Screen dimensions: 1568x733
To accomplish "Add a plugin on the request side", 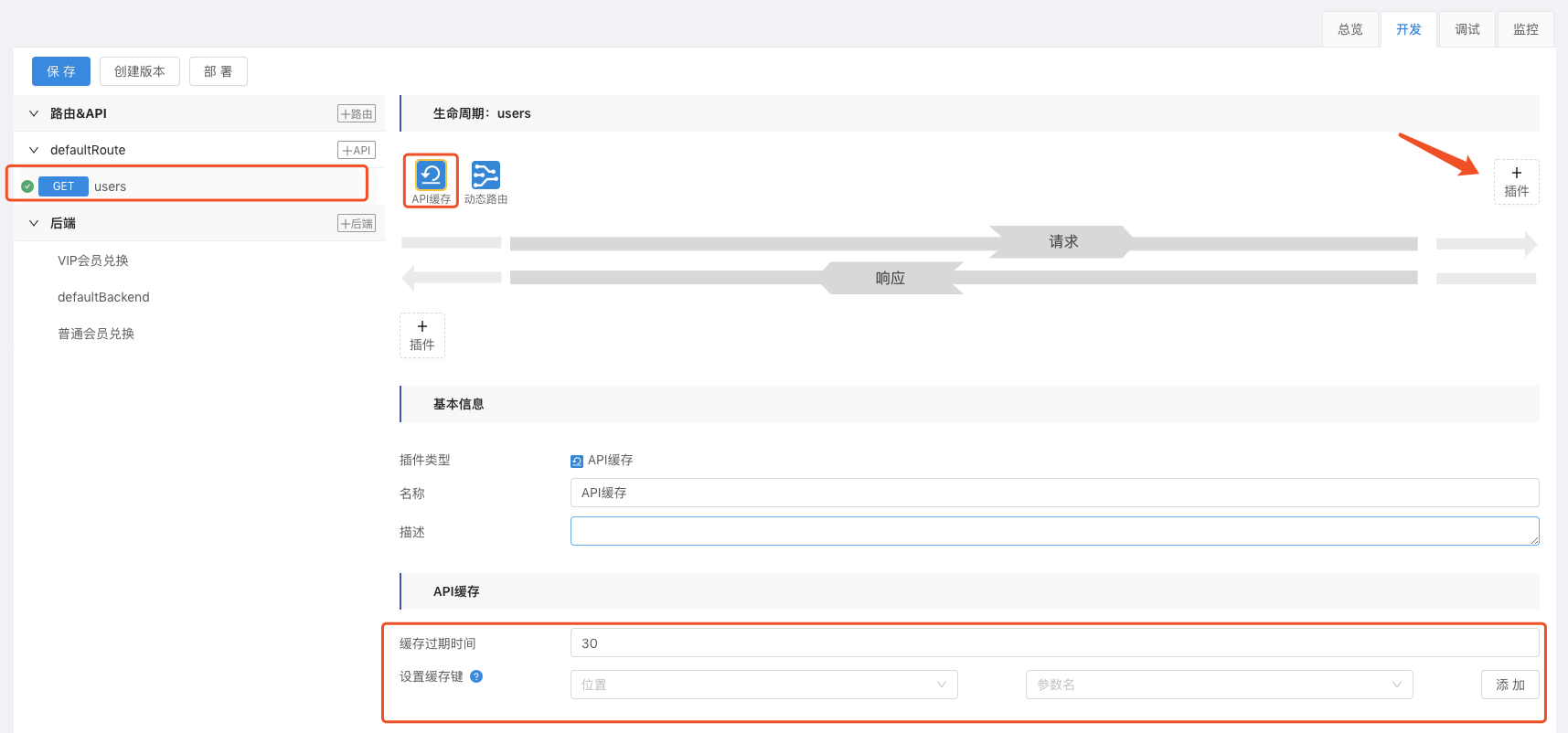I will pos(1516,181).
